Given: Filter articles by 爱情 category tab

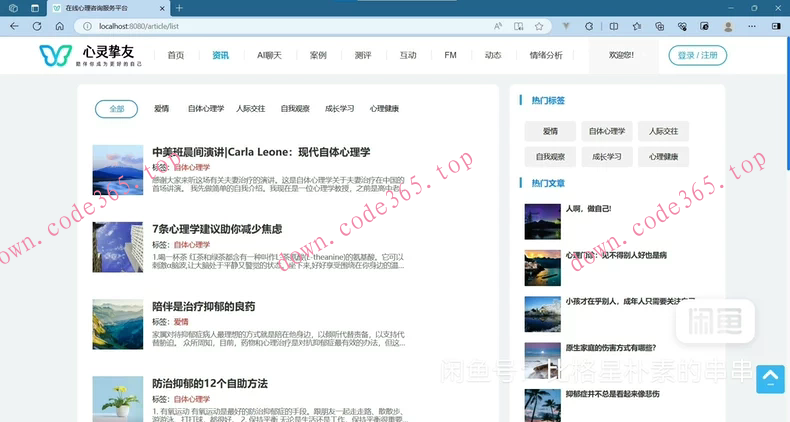Looking at the screenshot, I should pos(162,109).
